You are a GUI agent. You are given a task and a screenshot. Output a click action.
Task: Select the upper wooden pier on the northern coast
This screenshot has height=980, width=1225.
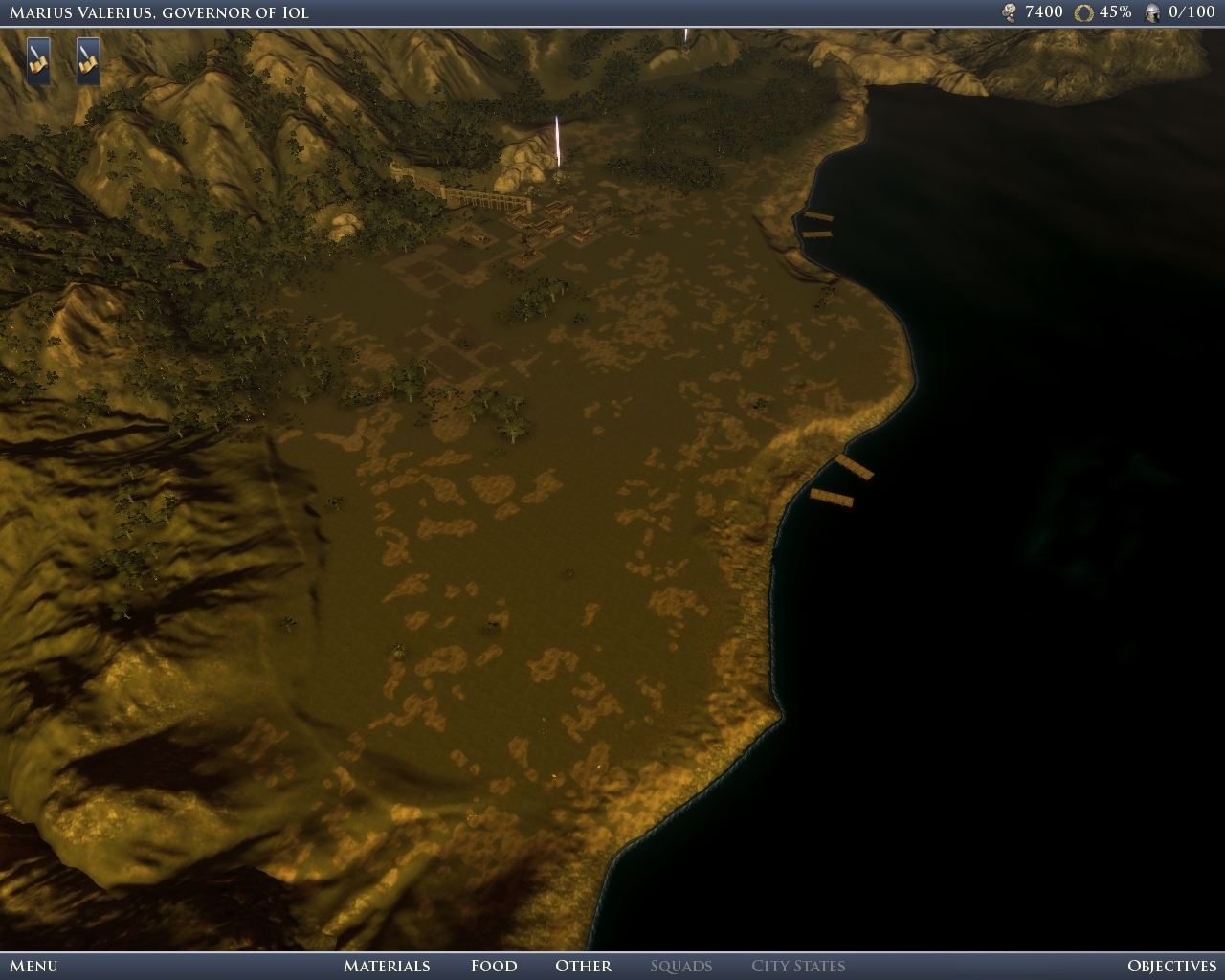tap(817, 217)
